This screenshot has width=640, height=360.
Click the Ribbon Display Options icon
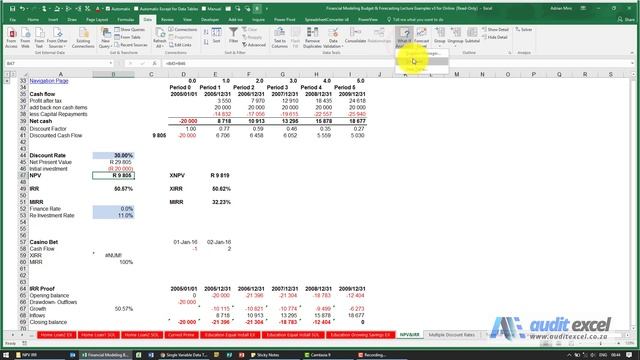(x=584, y=8)
